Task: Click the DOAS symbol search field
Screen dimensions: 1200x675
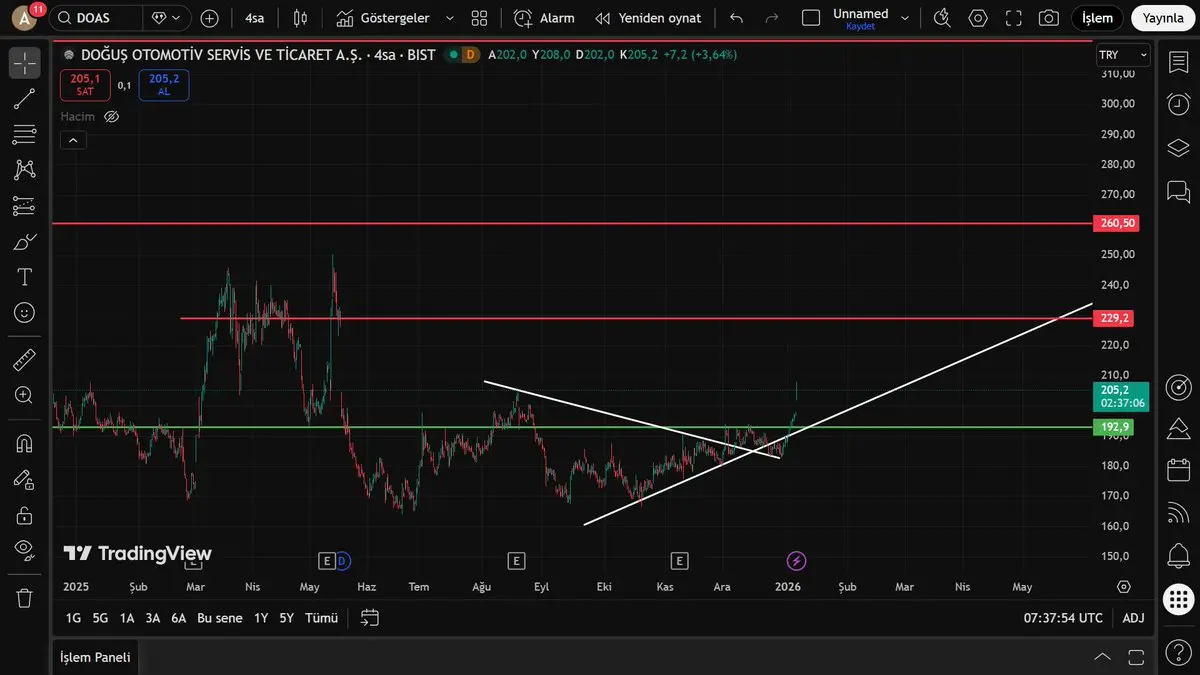Action: point(95,18)
